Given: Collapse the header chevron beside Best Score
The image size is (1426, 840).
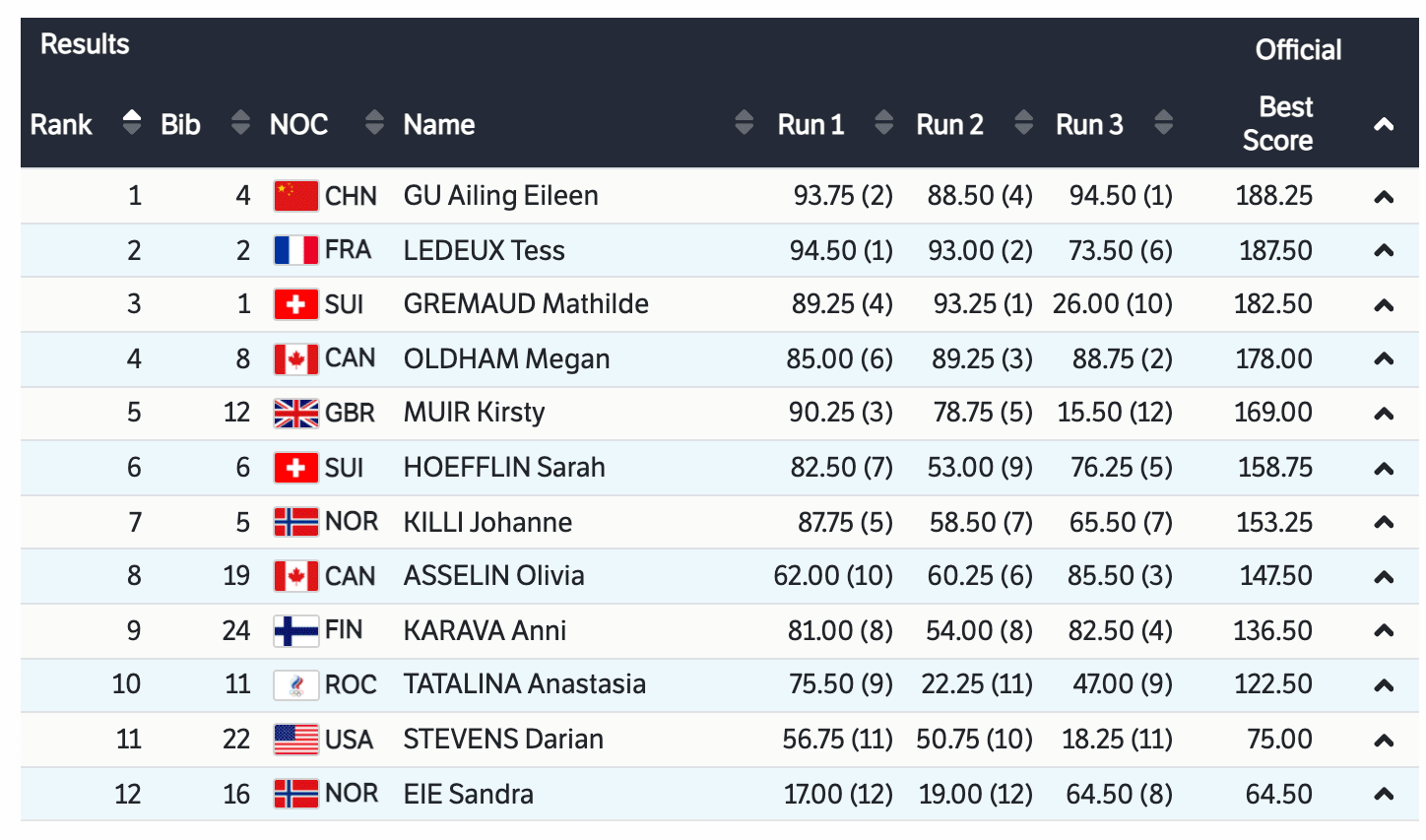Looking at the screenshot, I should 1384,125.
